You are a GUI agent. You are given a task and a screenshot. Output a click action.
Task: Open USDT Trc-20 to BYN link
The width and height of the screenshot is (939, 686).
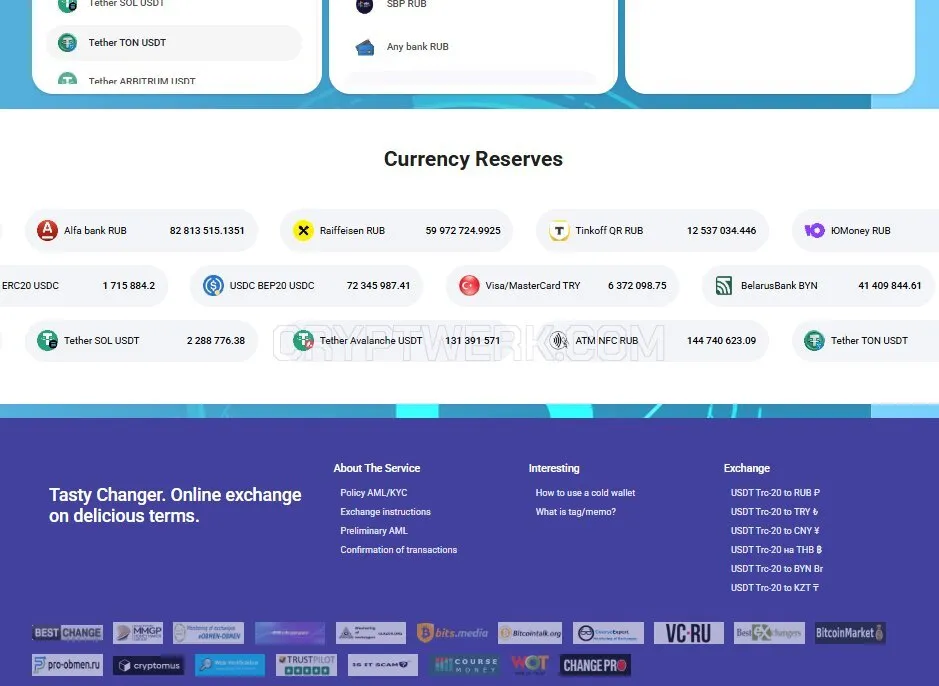[x=777, y=569]
